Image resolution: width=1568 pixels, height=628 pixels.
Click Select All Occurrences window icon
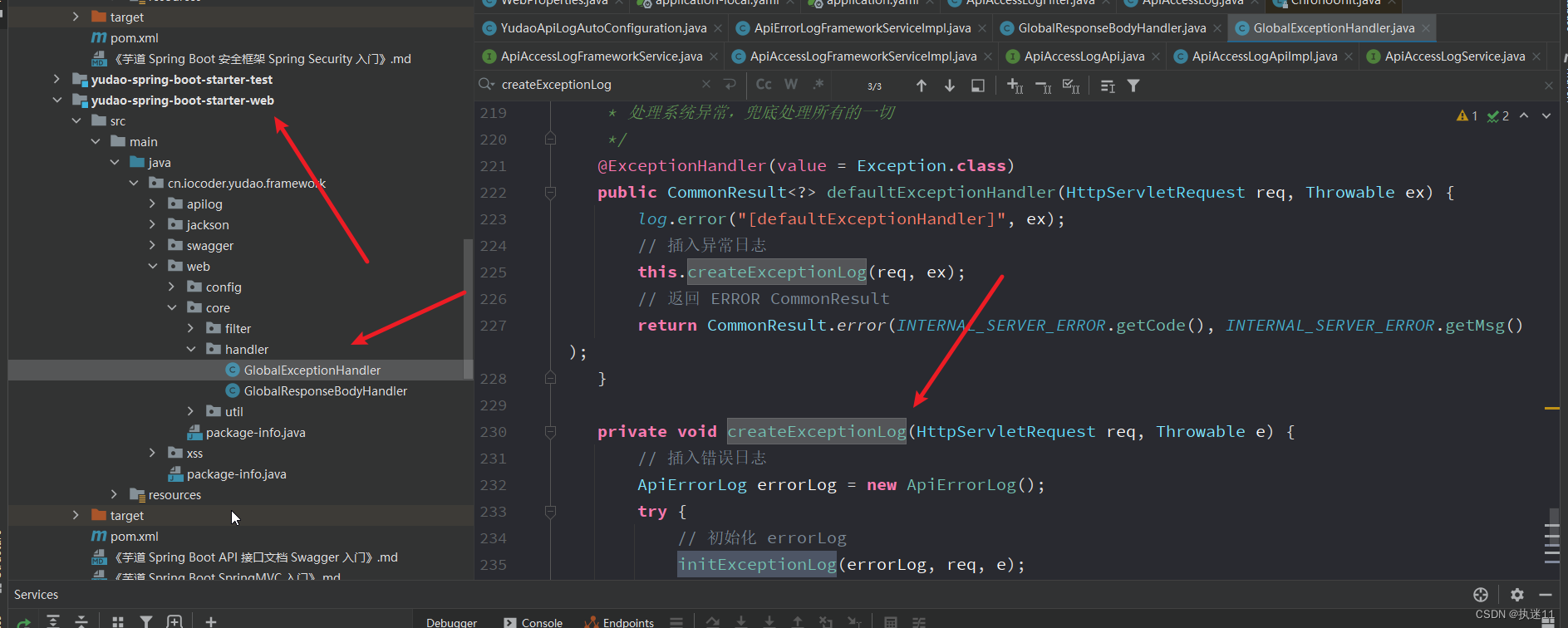click(978, 86)
